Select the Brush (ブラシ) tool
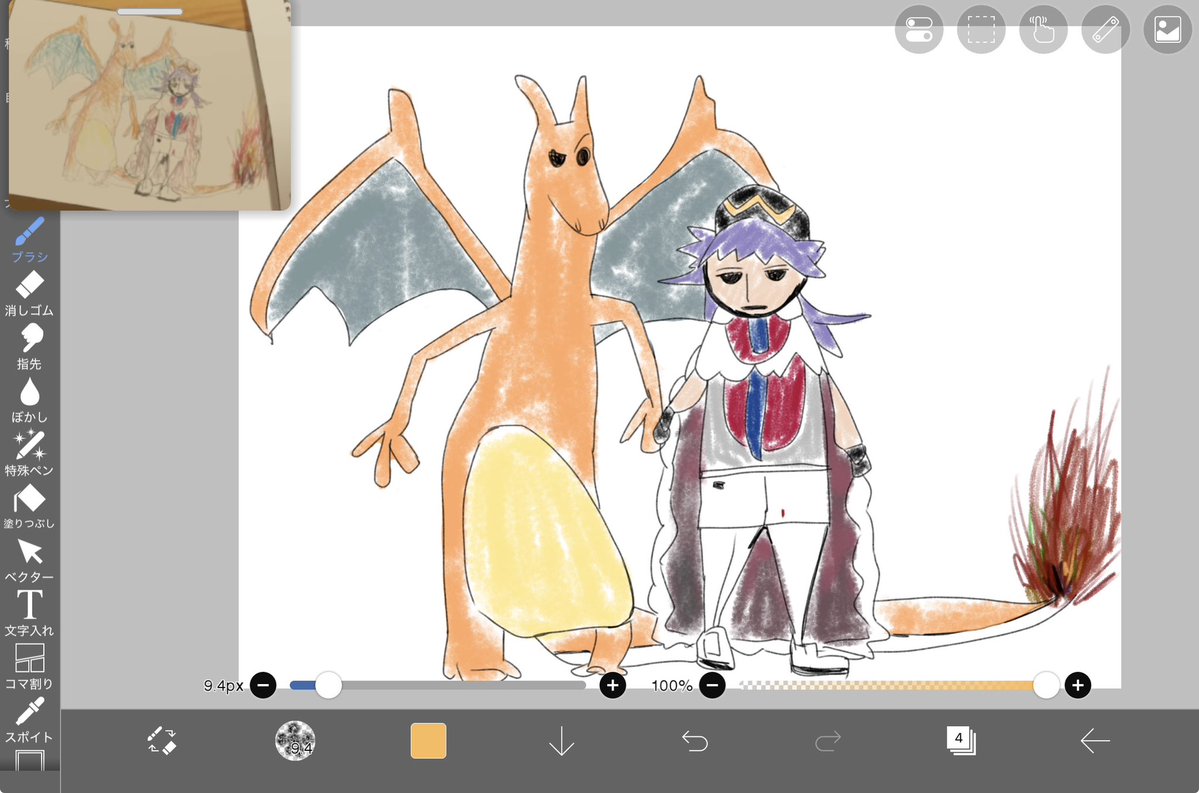Image resolution: width=1199 pixels, height=793 pixels. [x=30, y=239]
